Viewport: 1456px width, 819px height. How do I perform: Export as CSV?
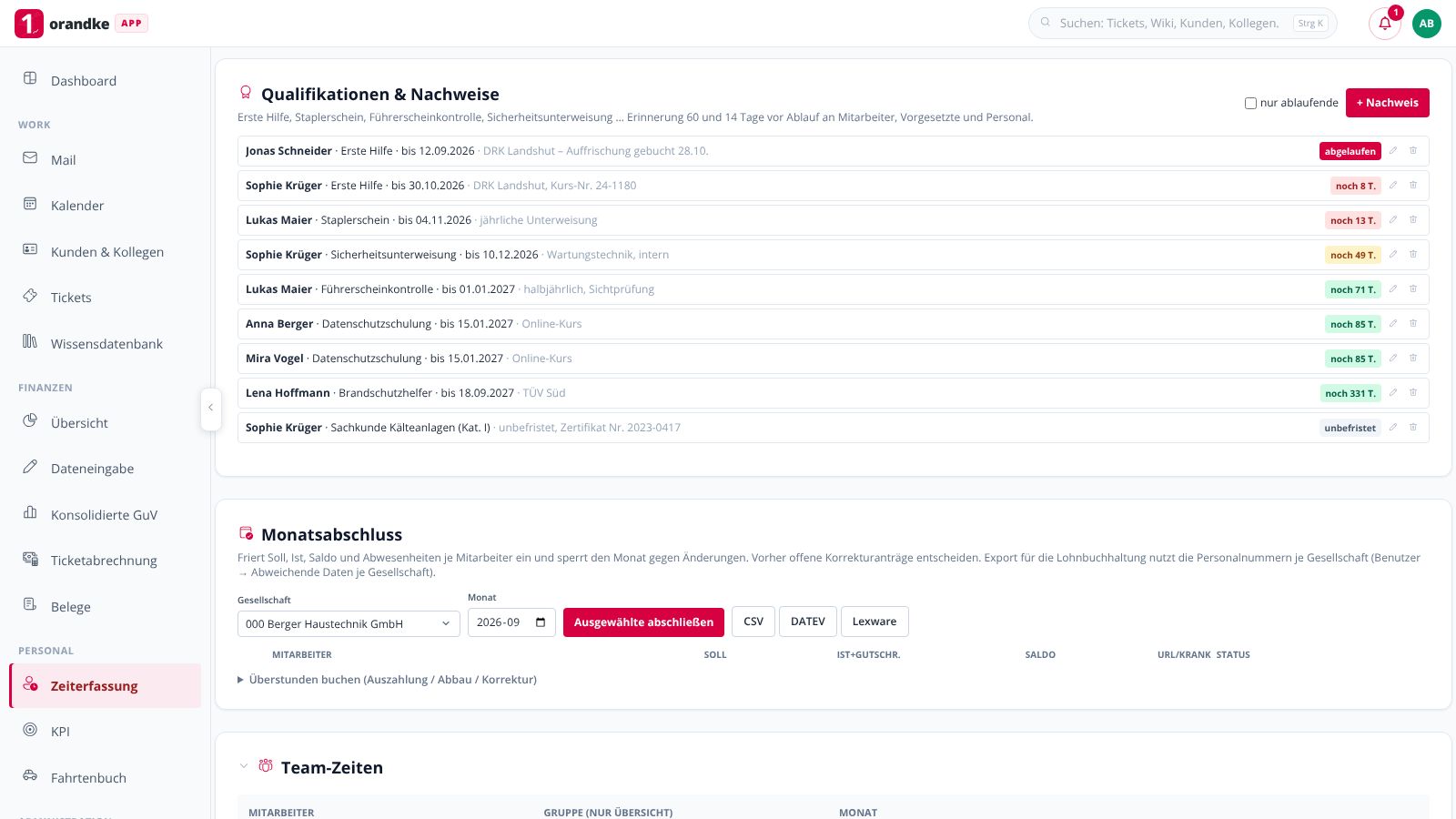753,622
